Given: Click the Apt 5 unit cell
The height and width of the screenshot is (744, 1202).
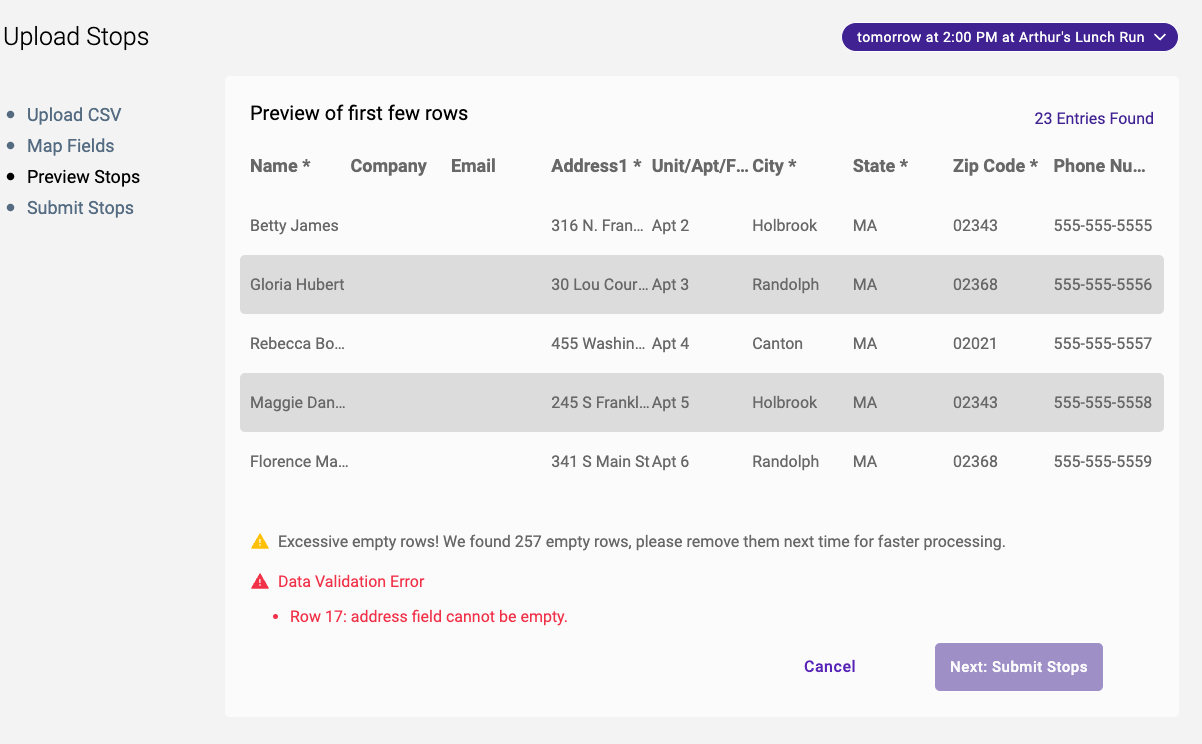Looking at the screenshot, I should (670, 403).
